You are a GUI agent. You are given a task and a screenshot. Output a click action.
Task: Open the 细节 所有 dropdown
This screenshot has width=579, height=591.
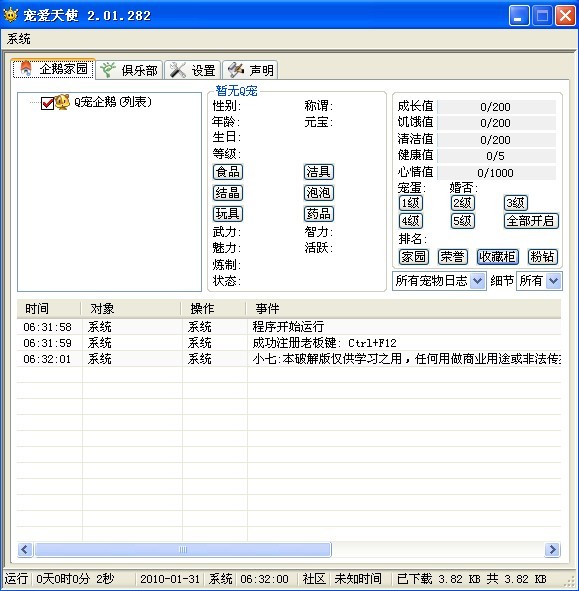click(554, 281)
